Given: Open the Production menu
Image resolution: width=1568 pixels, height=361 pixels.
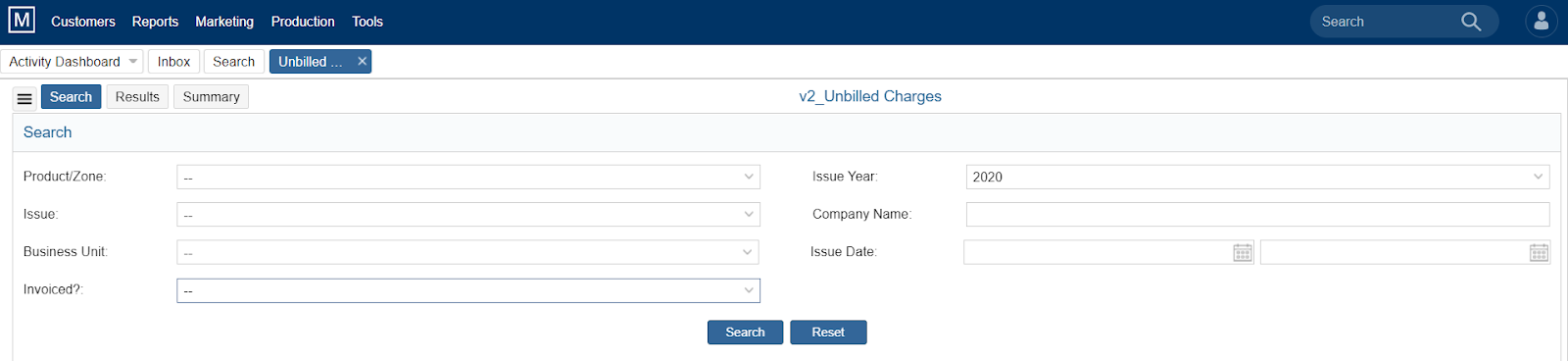Looking at the screenshot, I should point(303,22).
